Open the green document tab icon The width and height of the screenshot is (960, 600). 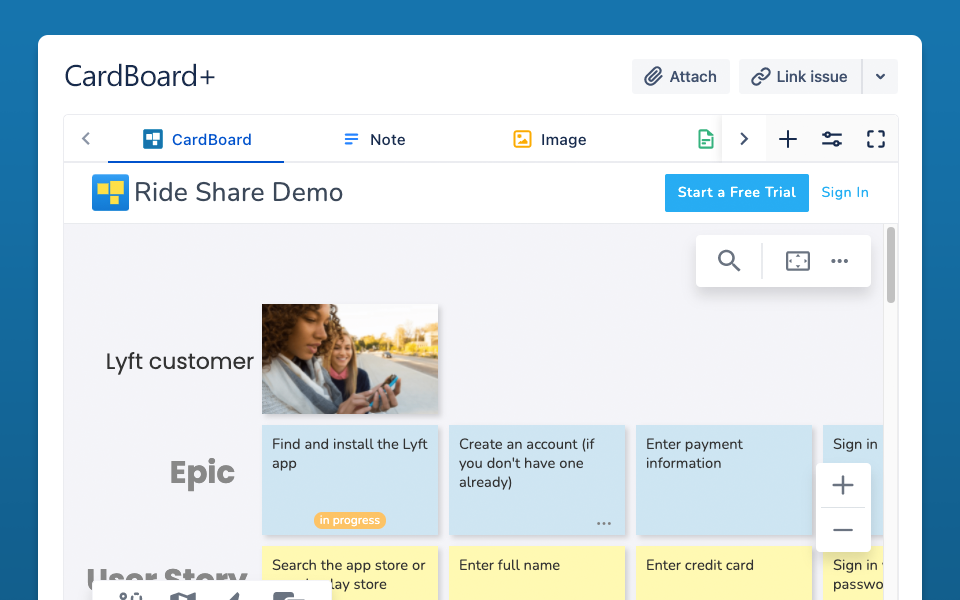[705, 140]
